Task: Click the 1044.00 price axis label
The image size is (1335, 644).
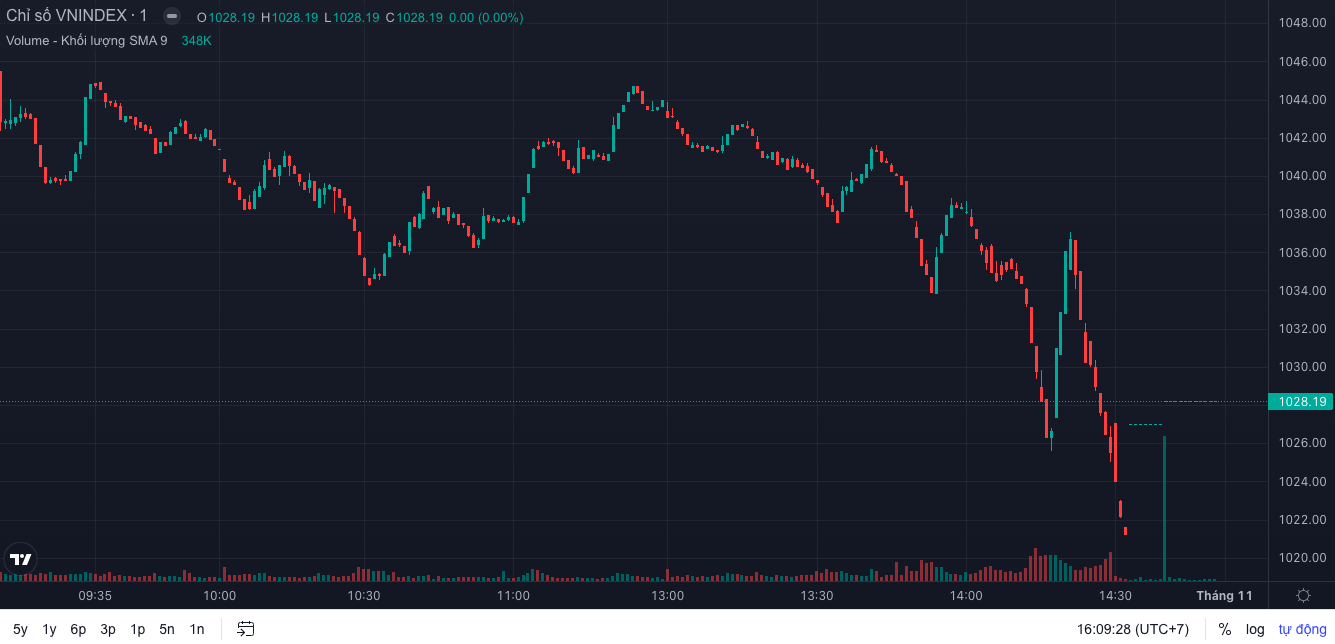Action: 1302,100
